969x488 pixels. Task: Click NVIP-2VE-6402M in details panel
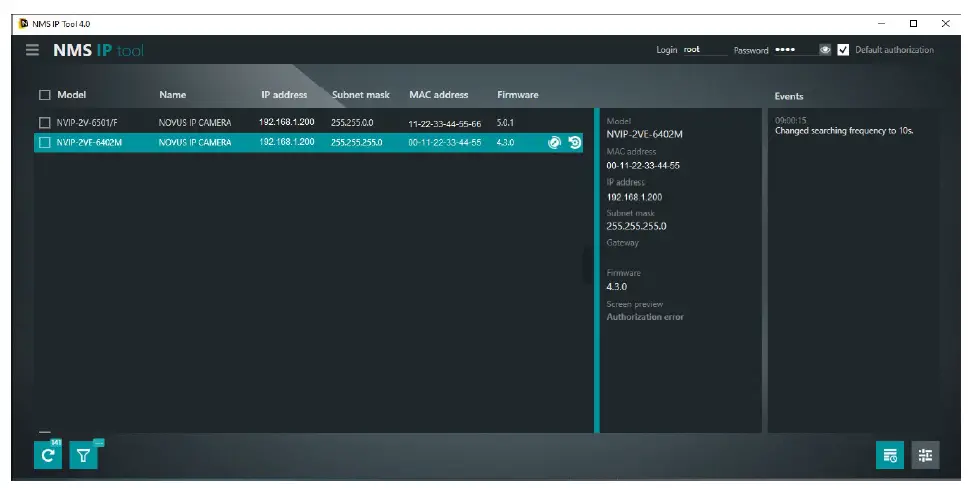[x=645, y=135]
